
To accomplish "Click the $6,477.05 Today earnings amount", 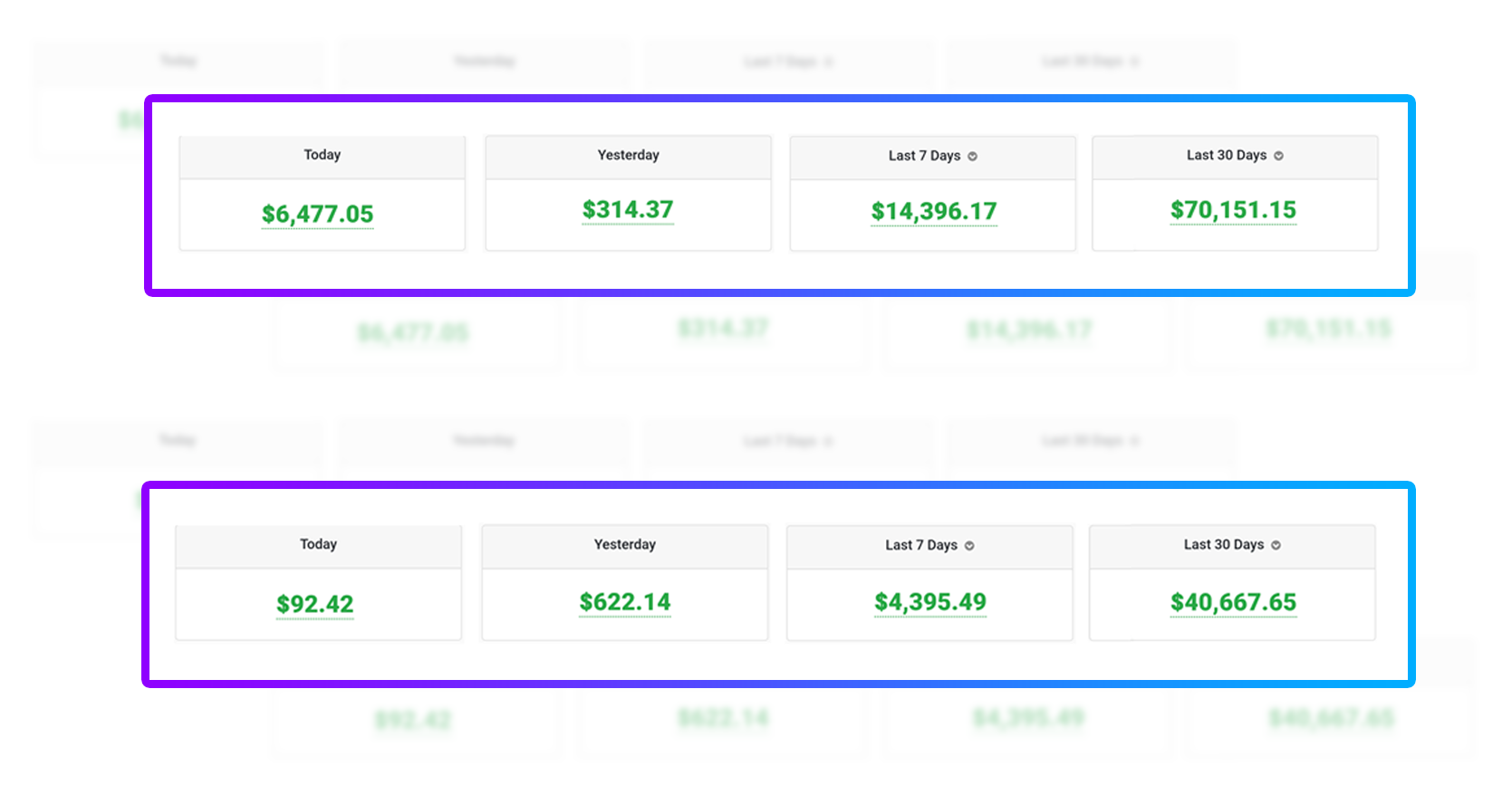I will coord(318,214).
